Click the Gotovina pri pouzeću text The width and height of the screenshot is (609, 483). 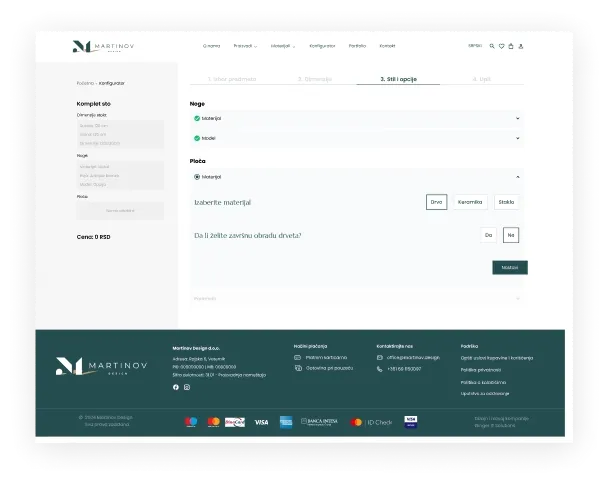pyautogui.click(x=329, y=368)
